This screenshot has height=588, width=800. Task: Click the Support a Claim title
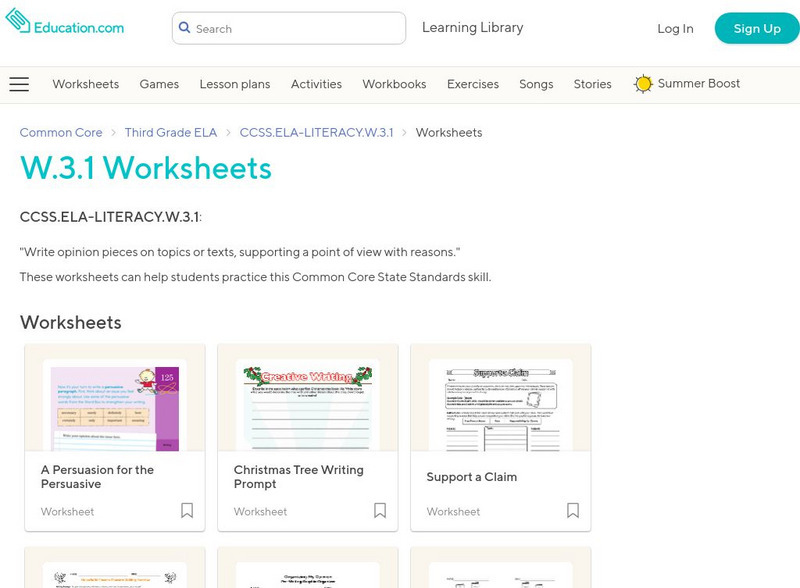[x=471, y=477]
